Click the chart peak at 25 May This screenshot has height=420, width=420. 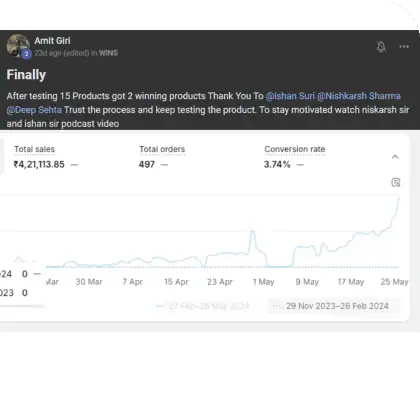click(399, 198)
